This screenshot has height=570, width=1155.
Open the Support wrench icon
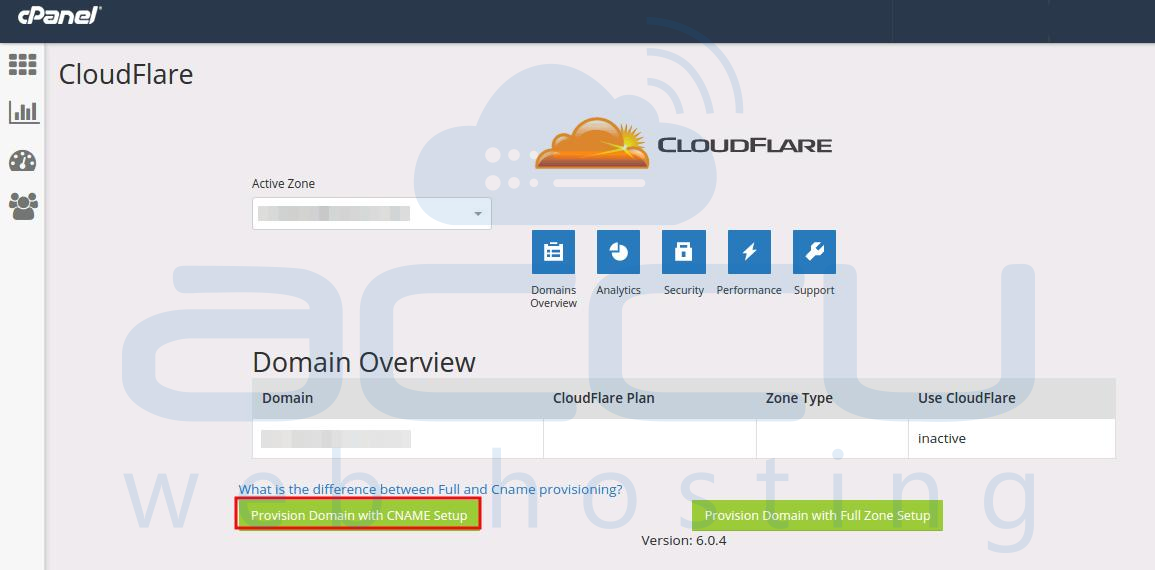pos(814,252)
